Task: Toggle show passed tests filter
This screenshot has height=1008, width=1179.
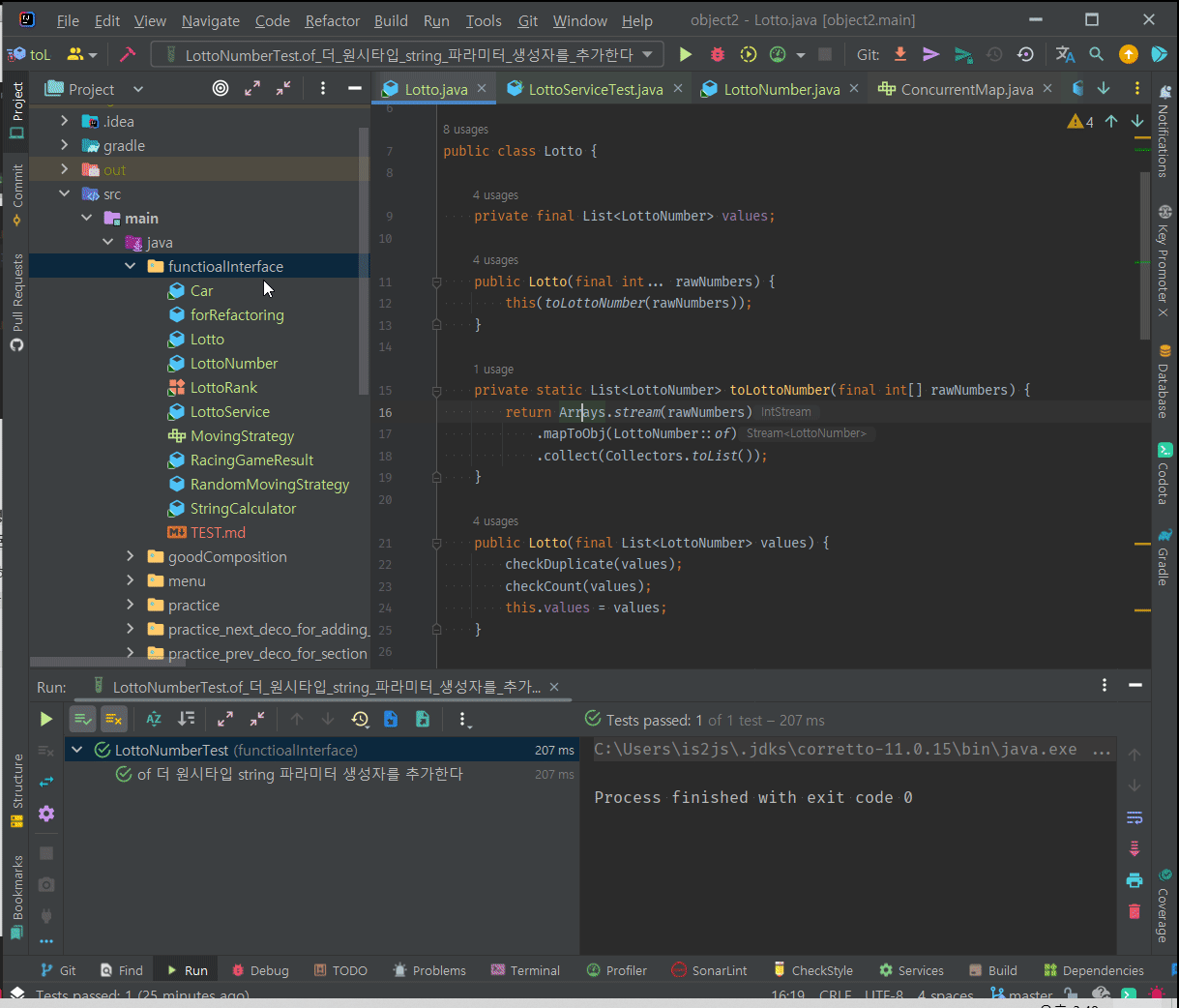Action: click(83, 719)
